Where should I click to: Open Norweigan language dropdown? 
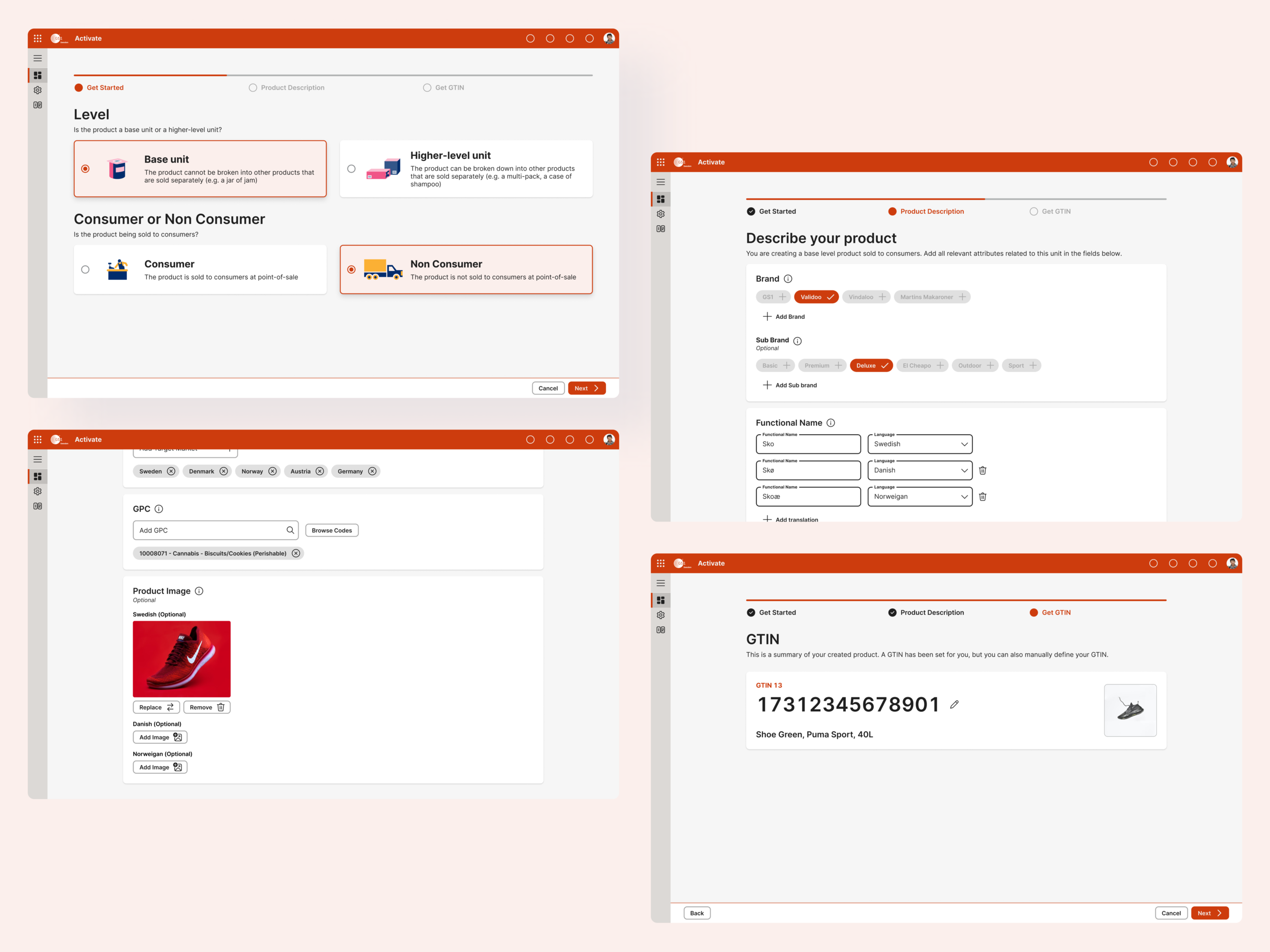920,497
